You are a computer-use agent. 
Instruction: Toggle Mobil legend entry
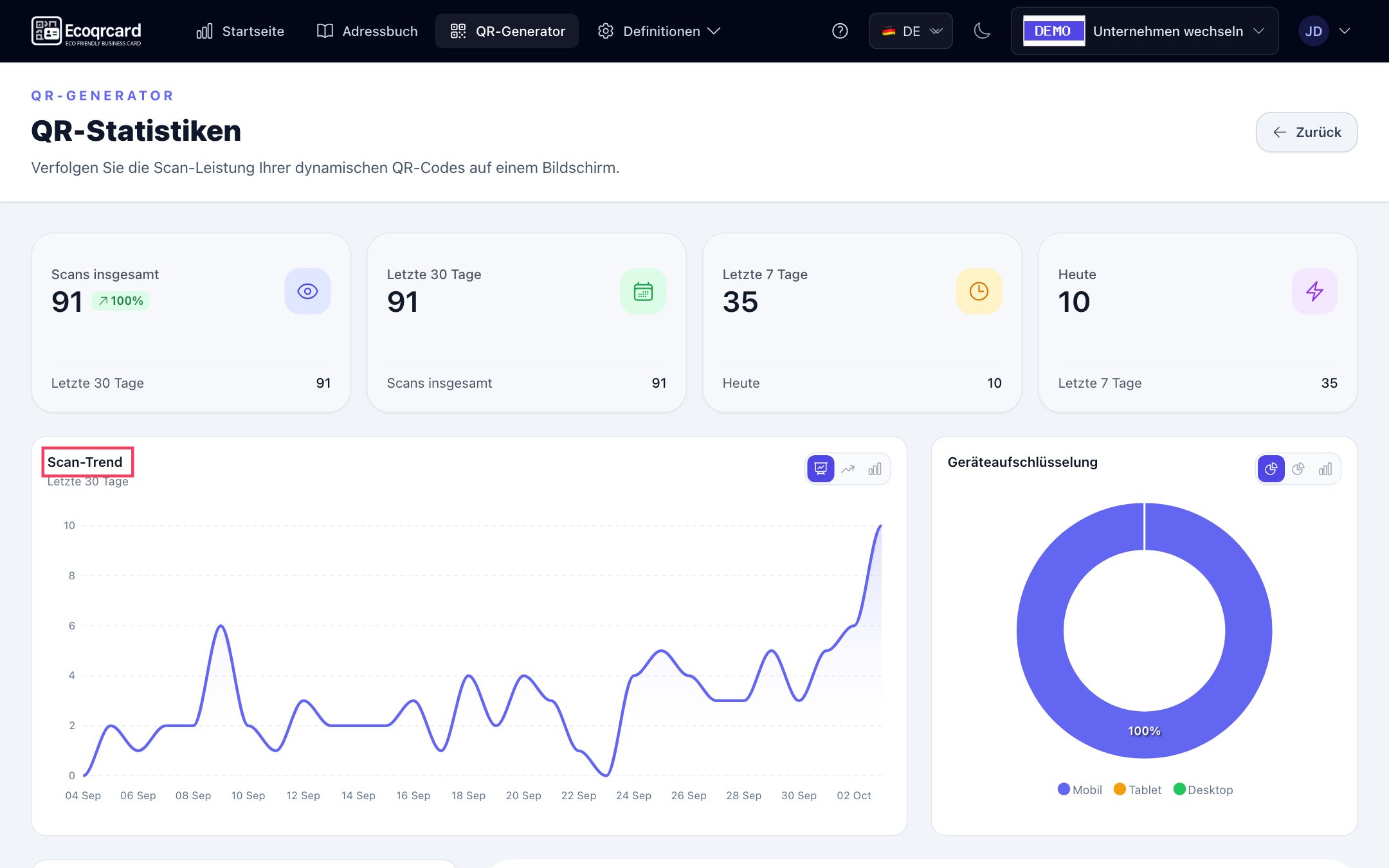coord(1080,790)
